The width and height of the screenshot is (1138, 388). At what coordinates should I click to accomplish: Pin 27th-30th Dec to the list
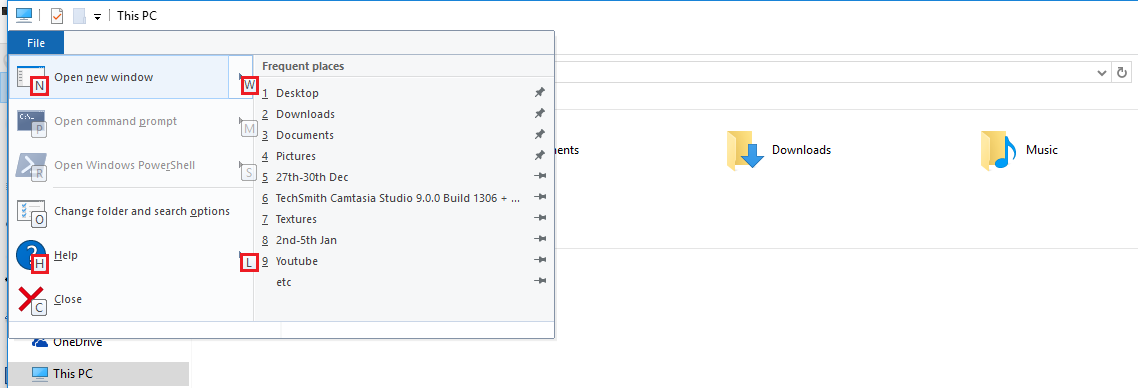point(539,176)
